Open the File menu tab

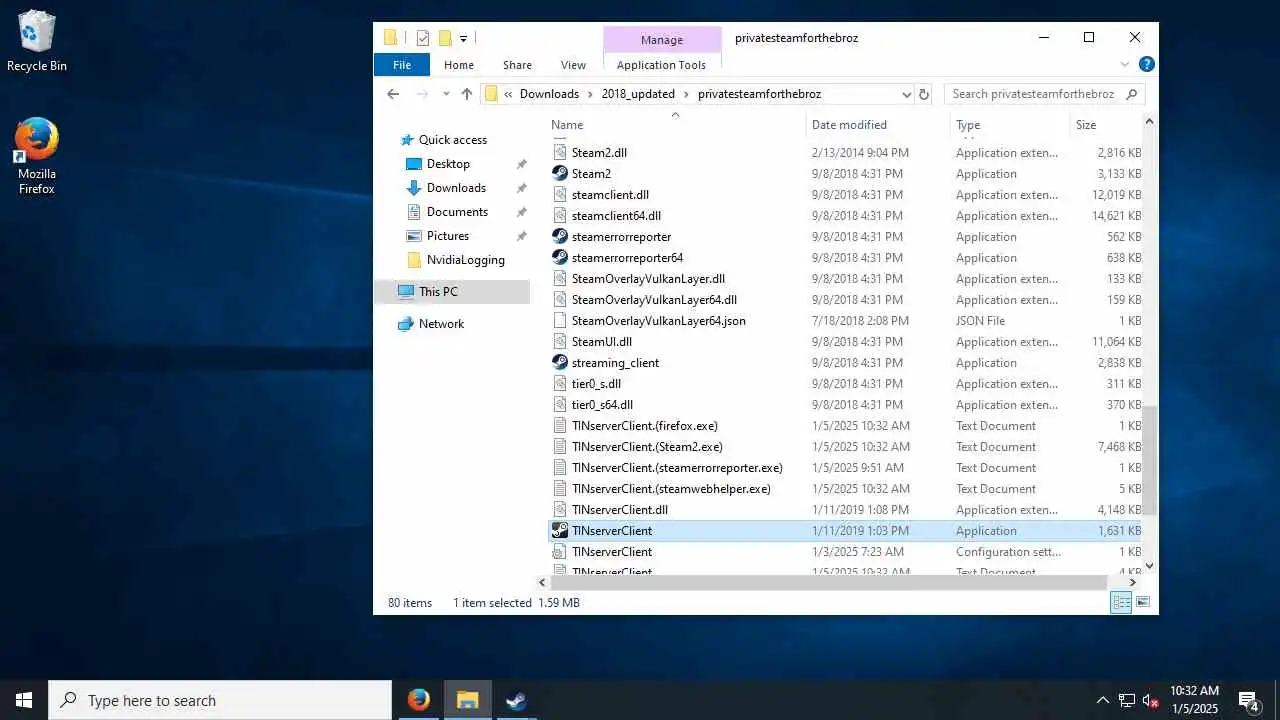pyautogui.click(x=402, y=65)
